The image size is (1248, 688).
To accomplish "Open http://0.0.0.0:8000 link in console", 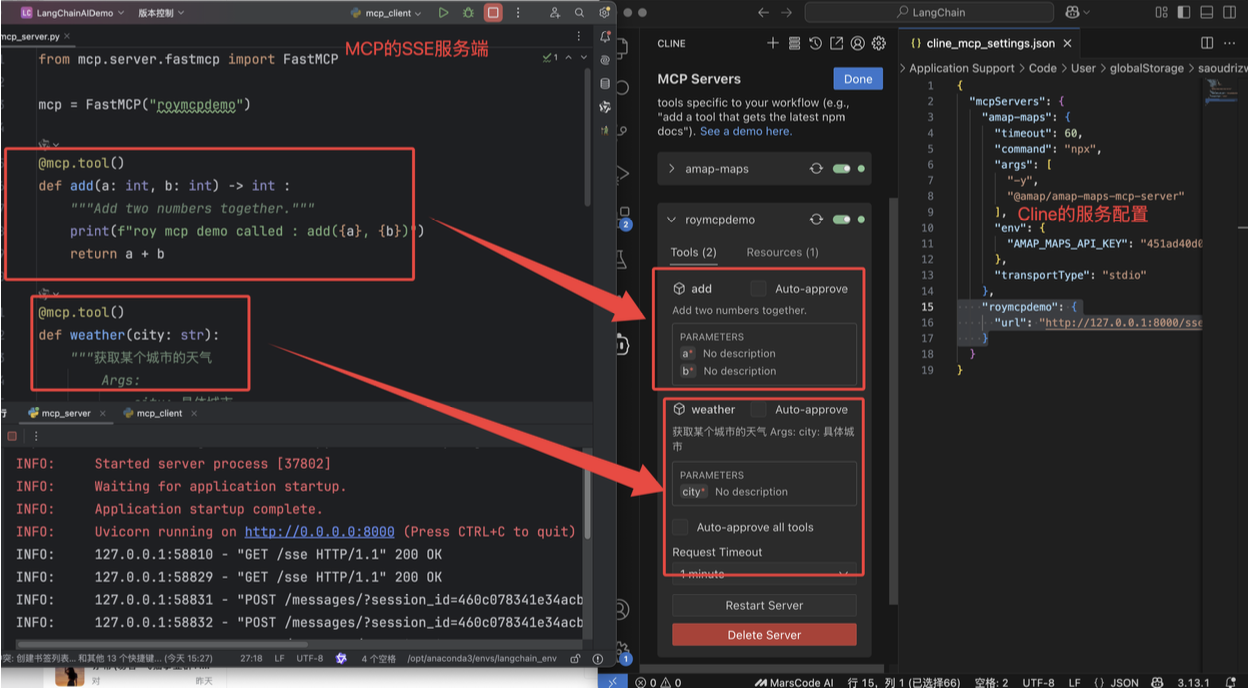I will coord(319,531).
